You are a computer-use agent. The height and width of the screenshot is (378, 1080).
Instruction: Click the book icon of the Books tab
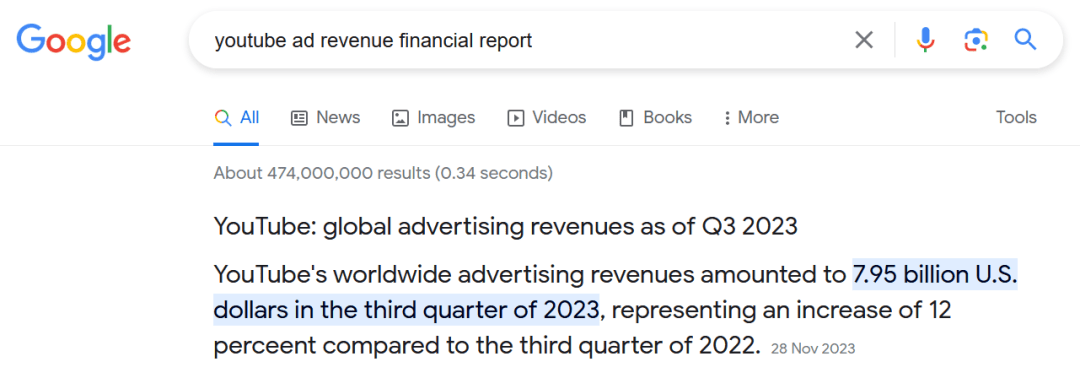(x=626, y=118)
